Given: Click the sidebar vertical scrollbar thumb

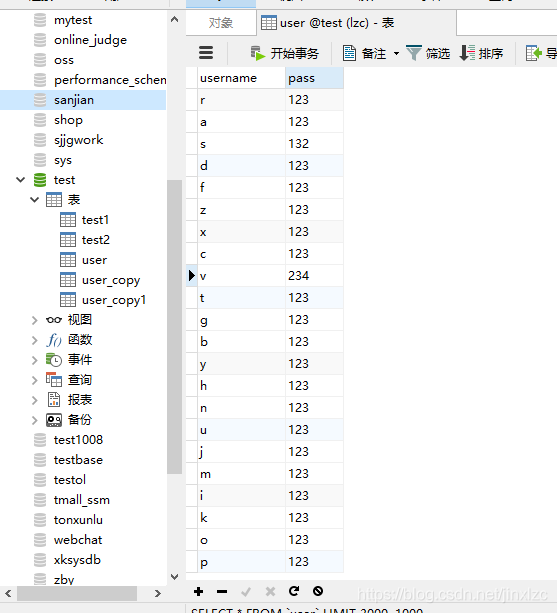Looking at the screenshot, I should pyautogui.click(x=174, y=327).
